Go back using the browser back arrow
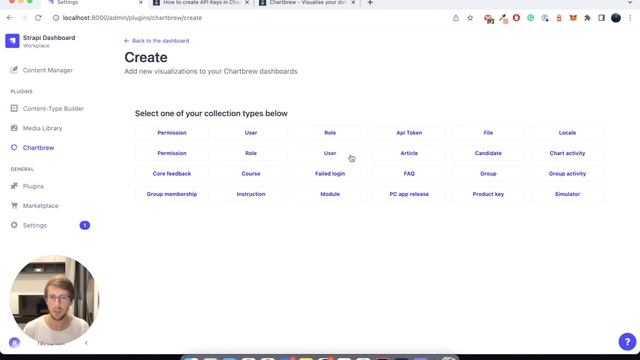Image resolution: width=640 pixels, height=360 pixels. click(10, 18)
